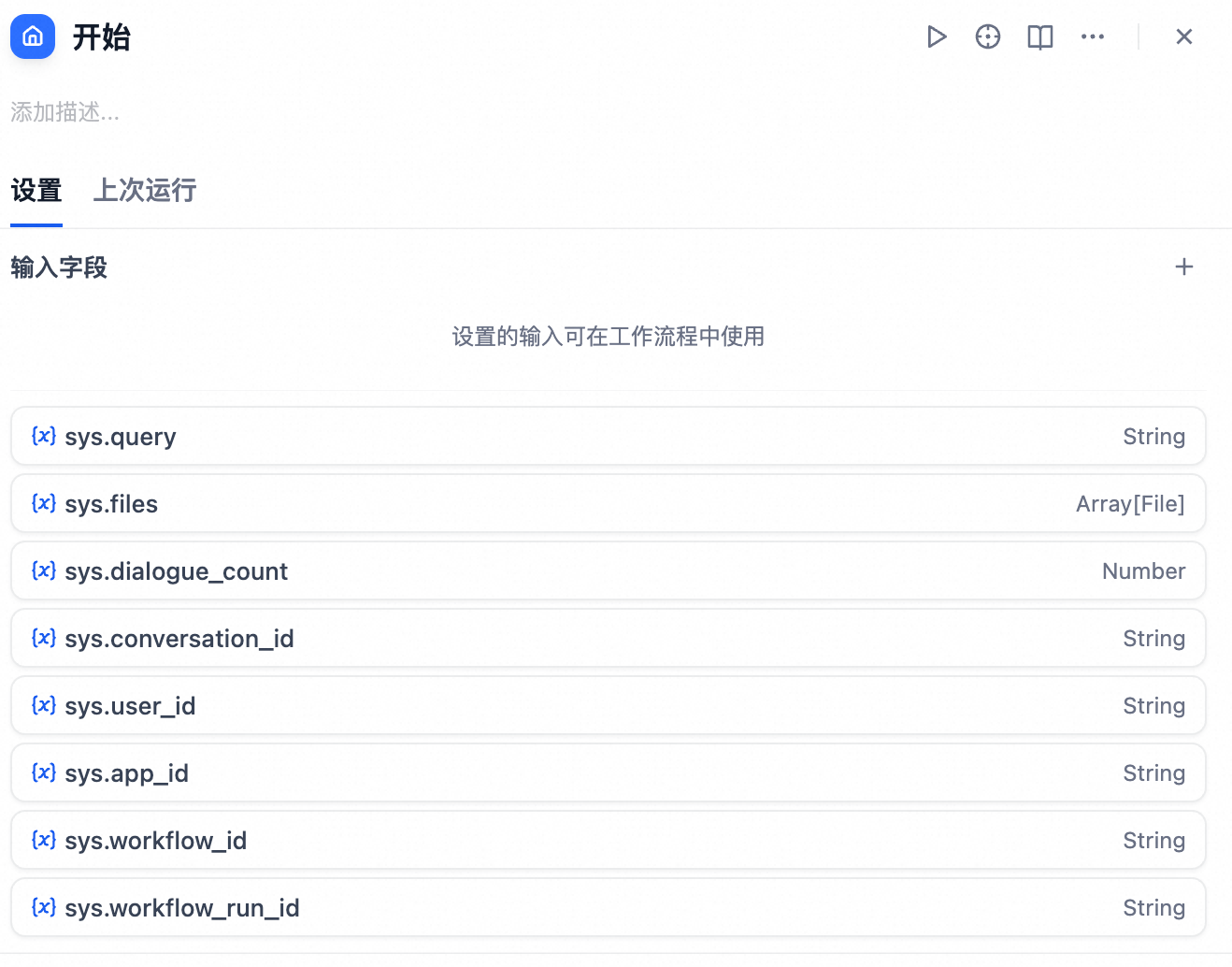Select the sys.dialogue_count variable row
Viewport: 1232px width, 967px height.
609,570
